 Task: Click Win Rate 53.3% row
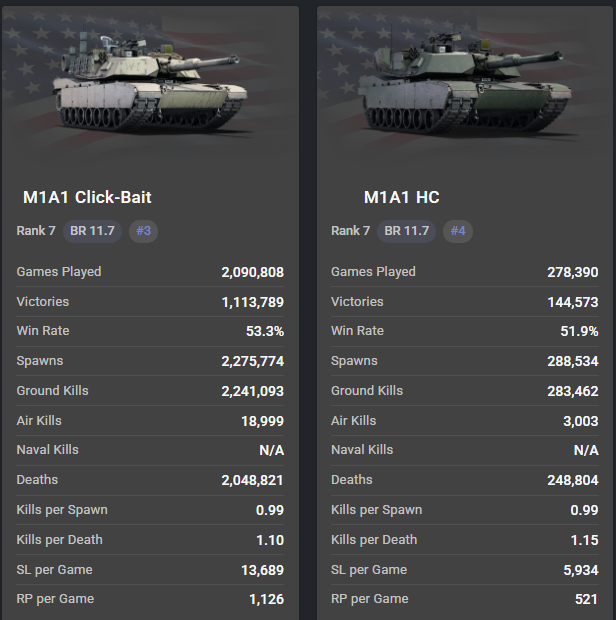pyautogui.click(x=150, y=331)
